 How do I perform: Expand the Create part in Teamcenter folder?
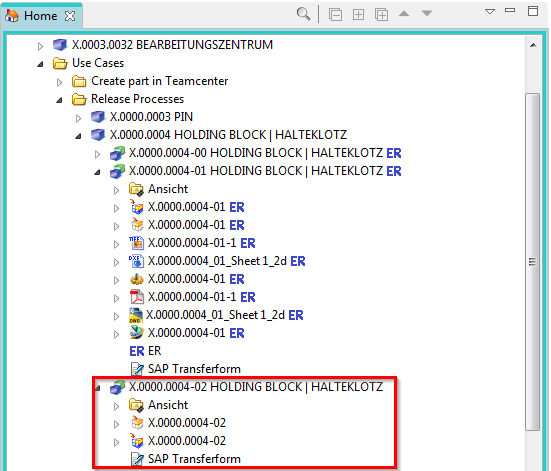tap(59, 82)
